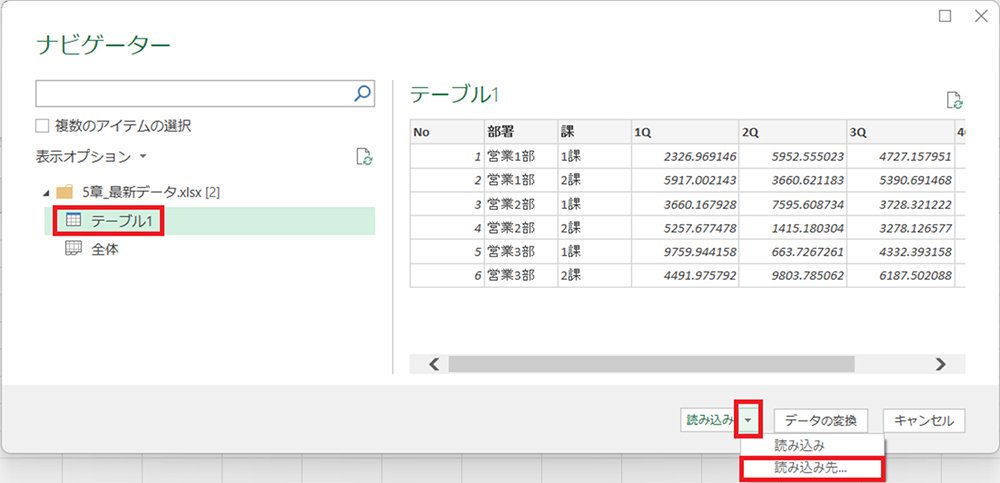Click the No column header
This screenshot has width=1000, height=483.
tap(447, 132)
